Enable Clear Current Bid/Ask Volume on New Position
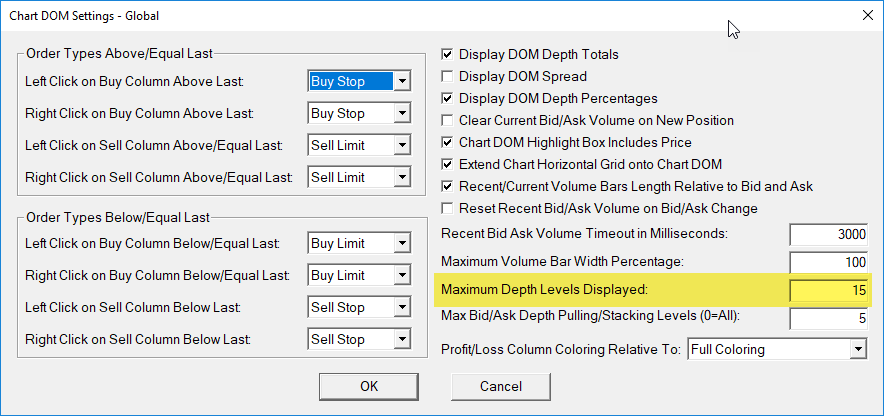 pos(447,120)
